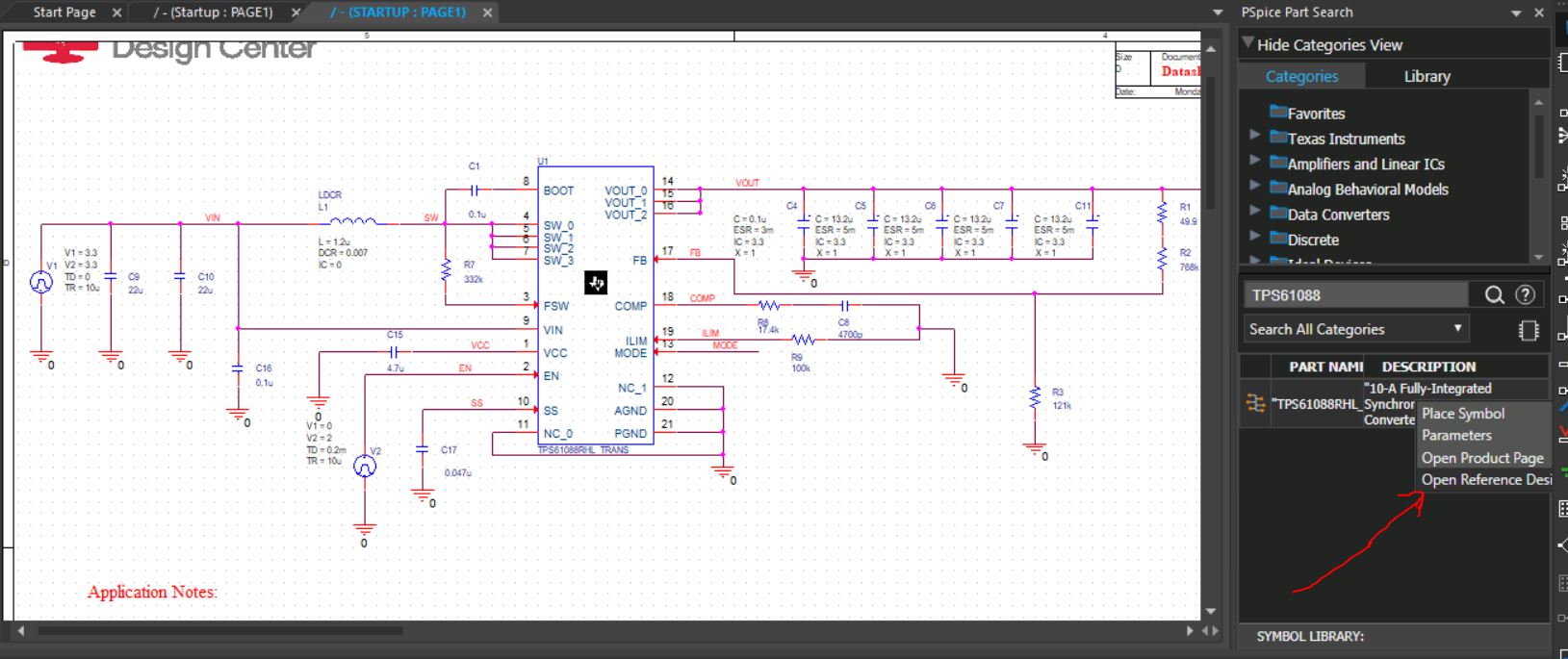
Task: Select the C17 capacitor symbol
Action: tap(422, 449)
